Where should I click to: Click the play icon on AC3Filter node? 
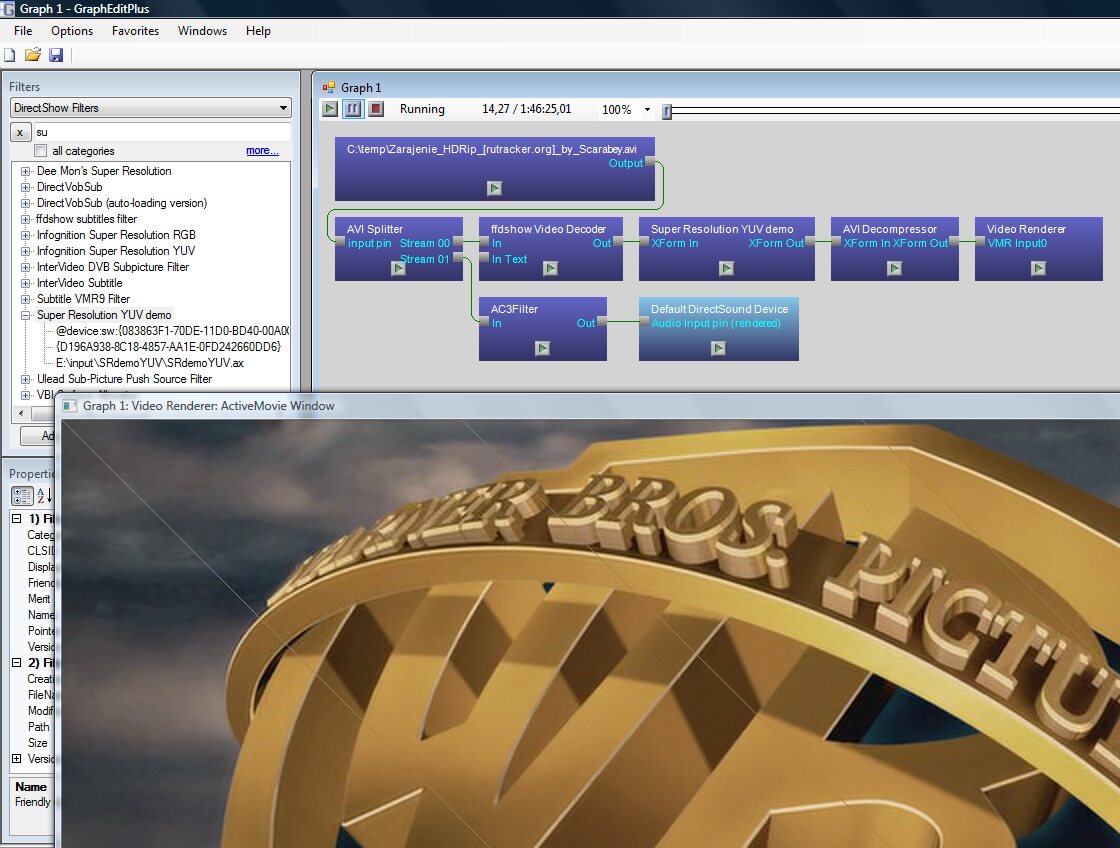(x=543, y=348)
